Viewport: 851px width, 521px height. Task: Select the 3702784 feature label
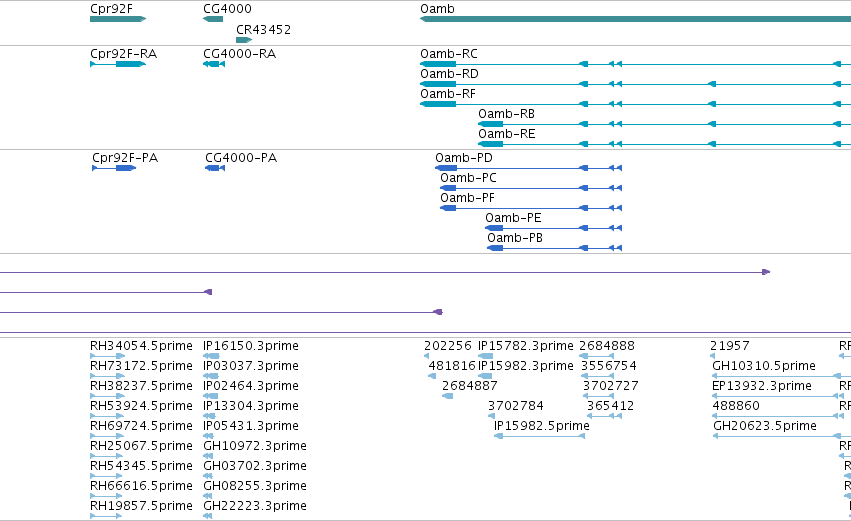tap(516, 406)
